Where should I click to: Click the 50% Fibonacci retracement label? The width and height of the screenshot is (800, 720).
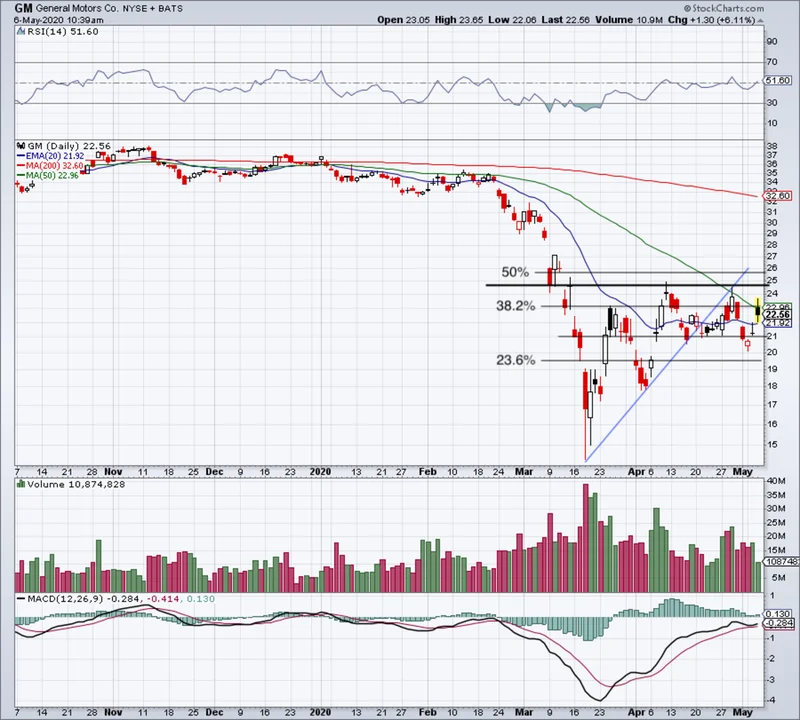[515, 272]
